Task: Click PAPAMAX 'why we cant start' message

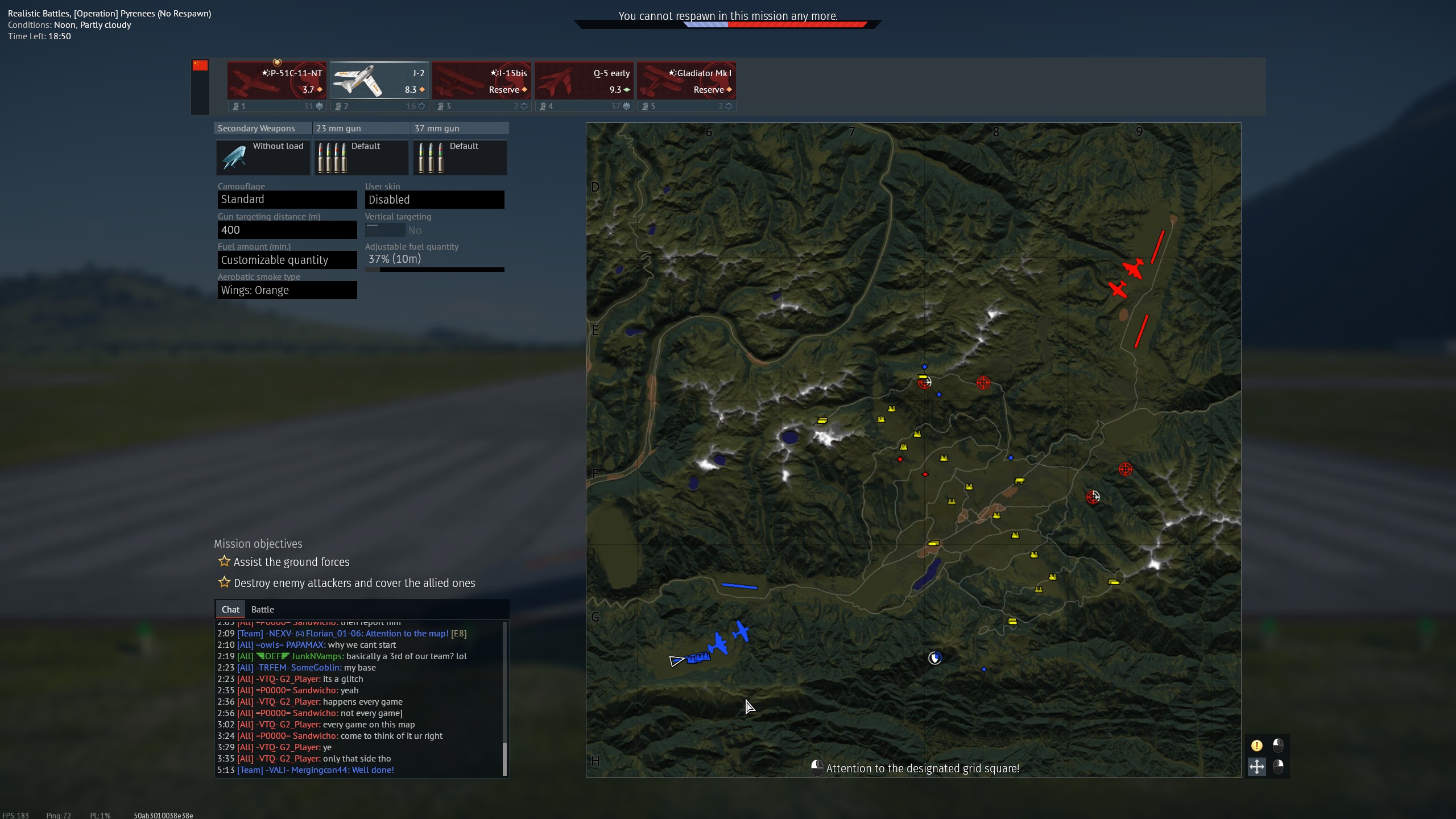Action: click(x=307, y=645)
